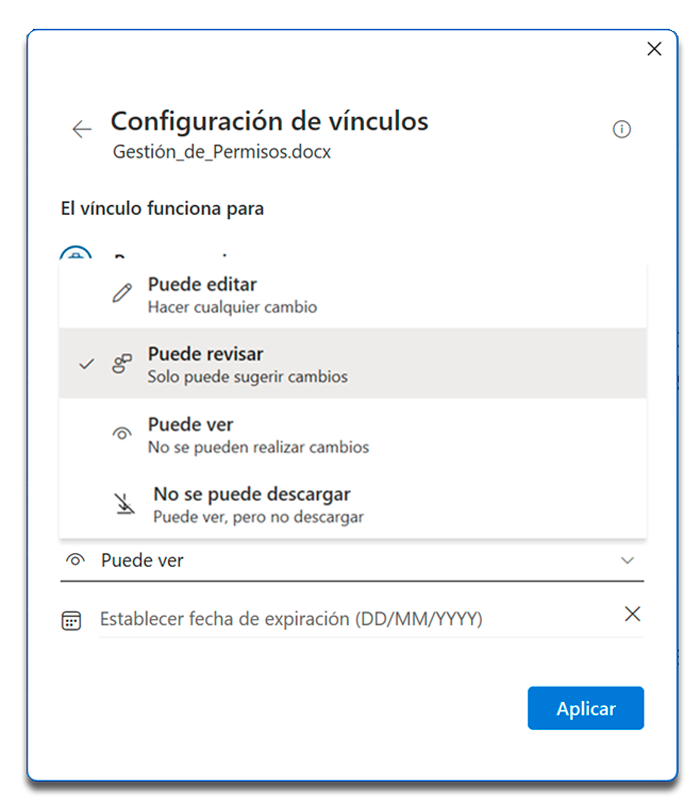Click the checkmark beside Puede revisar
700x805 pixels.
(x=86, y=364)
